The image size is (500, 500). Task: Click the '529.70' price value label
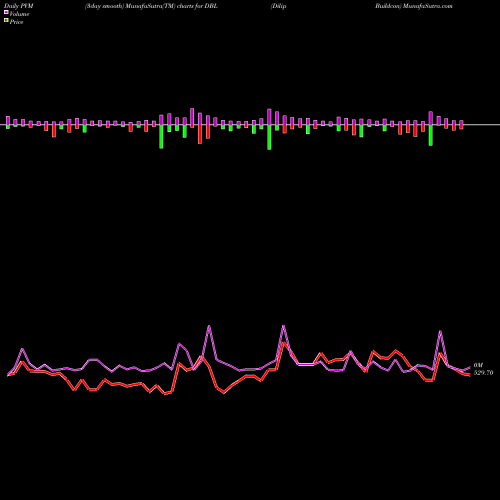[x=483, y=373]
